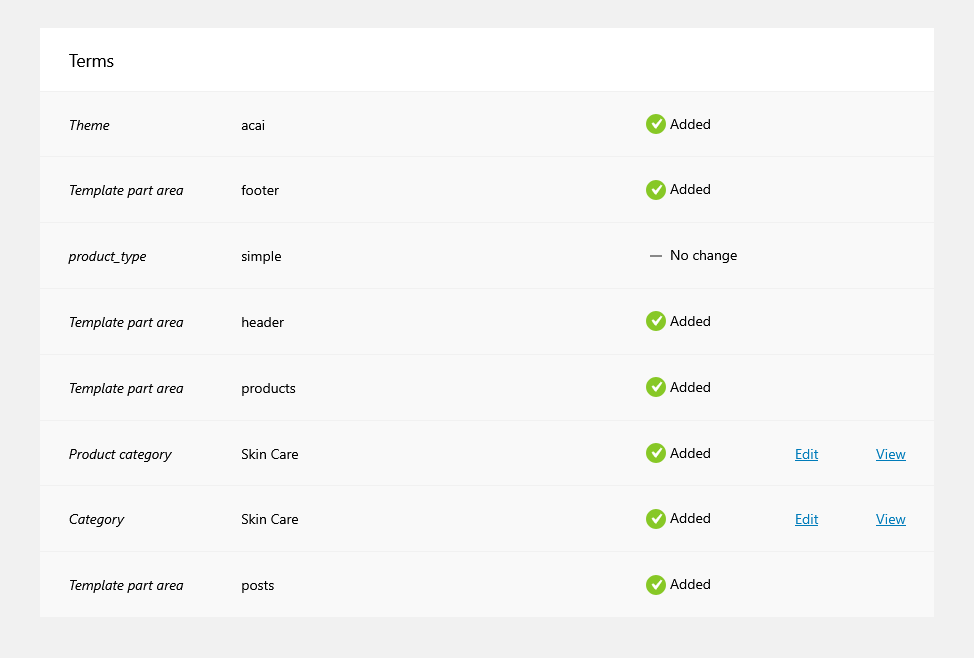Viewport: 974px width, 658px height.
Task: Click Added status text in header row
Action: [x=690, y=321]
